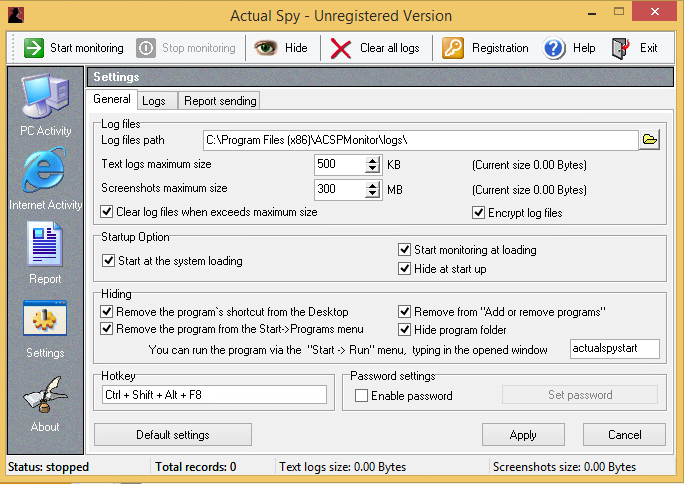Open the About sidebar section
Screen dimensions: 684x484
45,404
